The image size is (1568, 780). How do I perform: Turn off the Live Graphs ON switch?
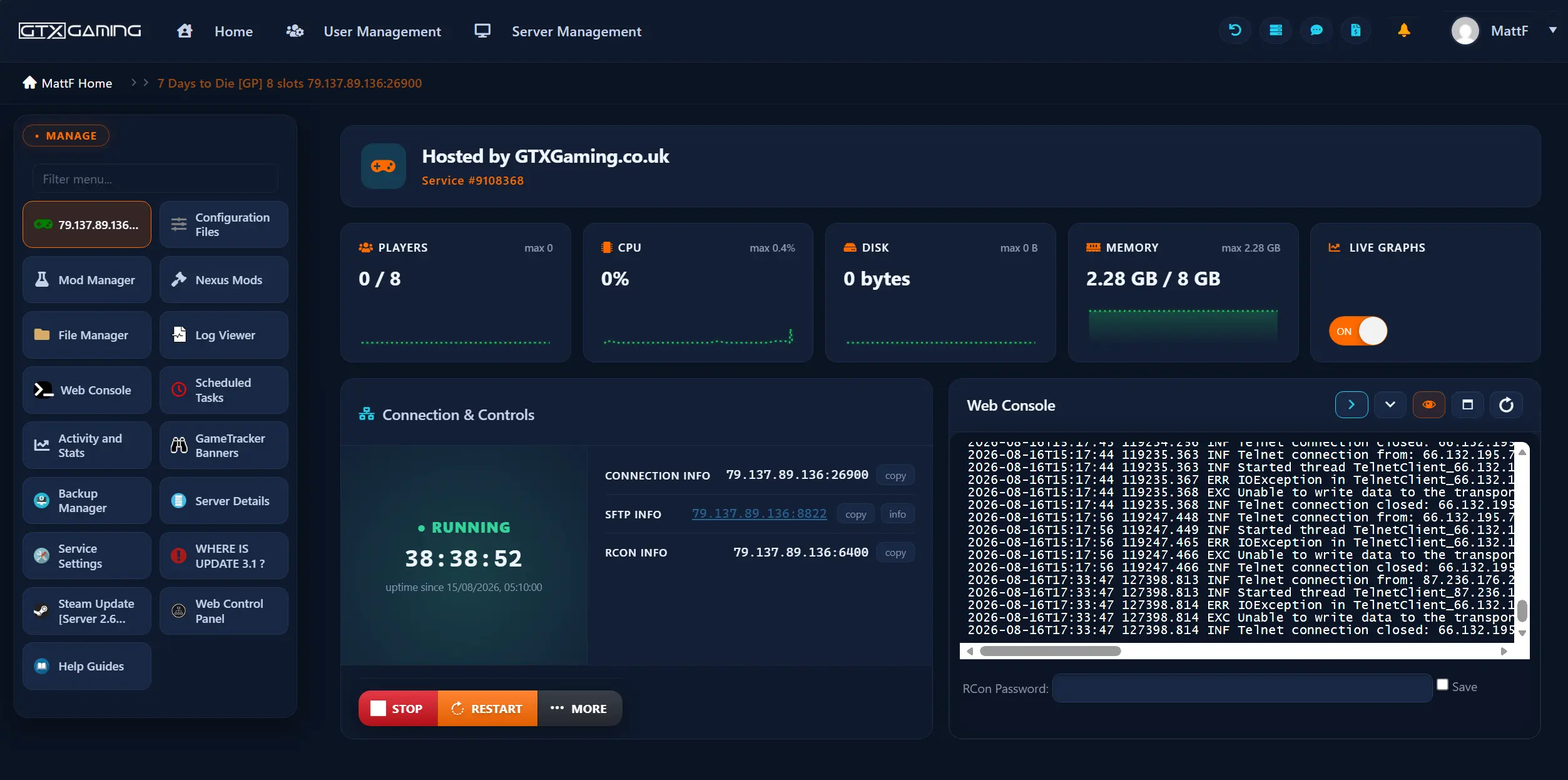(1358, 331)
